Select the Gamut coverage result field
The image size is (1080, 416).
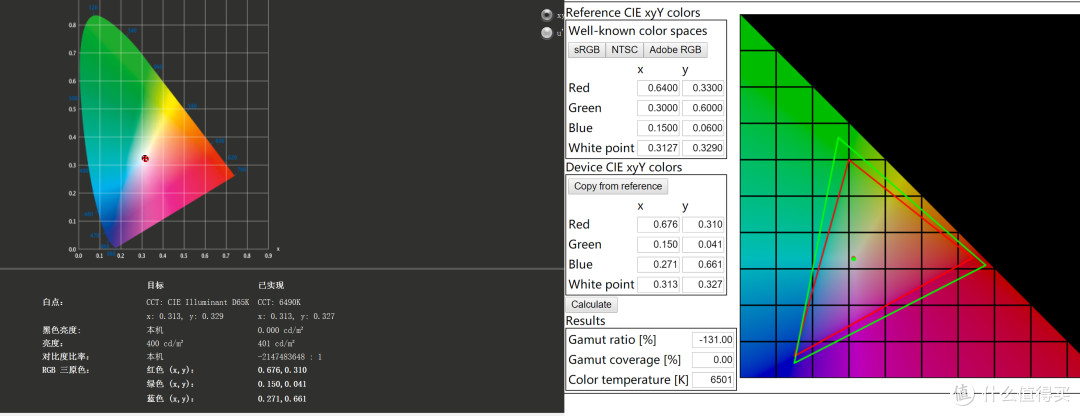pyautogui.click(x=713, y=360)
